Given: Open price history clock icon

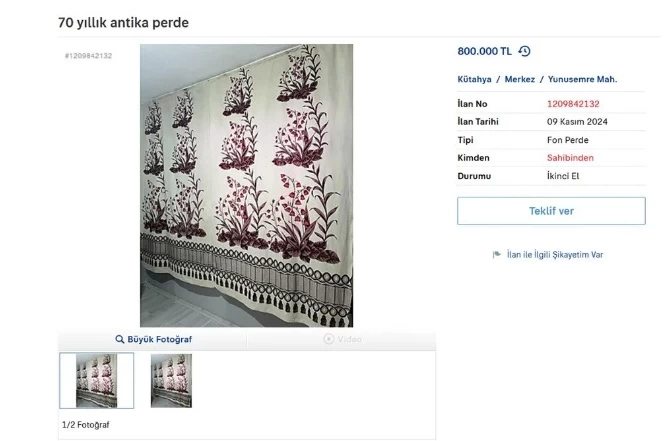Looking at the screenshot, I should (525, 51).
